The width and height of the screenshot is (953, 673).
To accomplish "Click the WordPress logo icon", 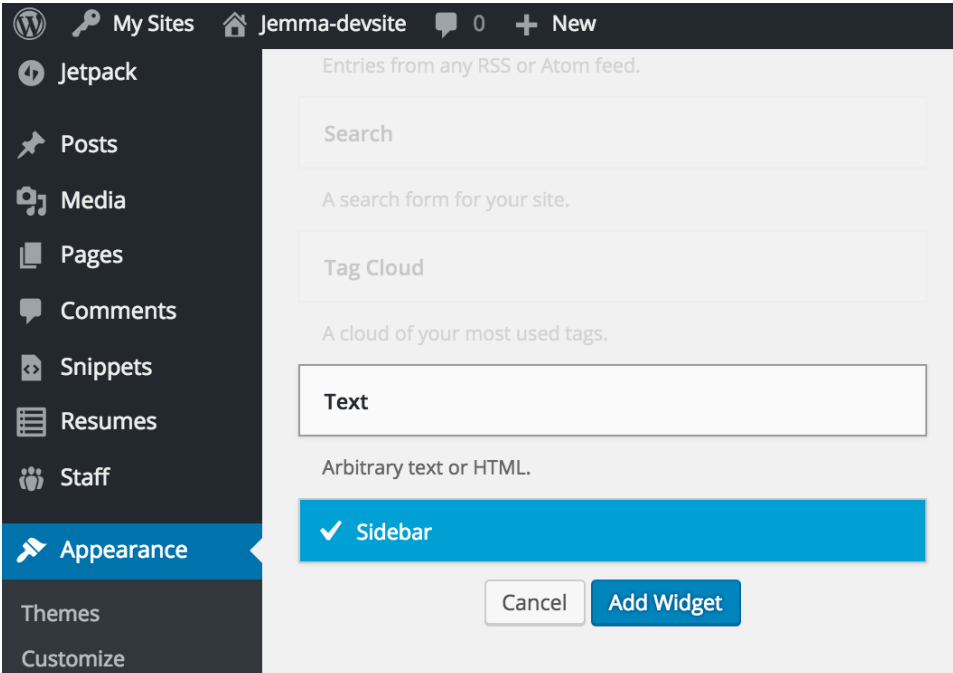I will tap(30, 24).
